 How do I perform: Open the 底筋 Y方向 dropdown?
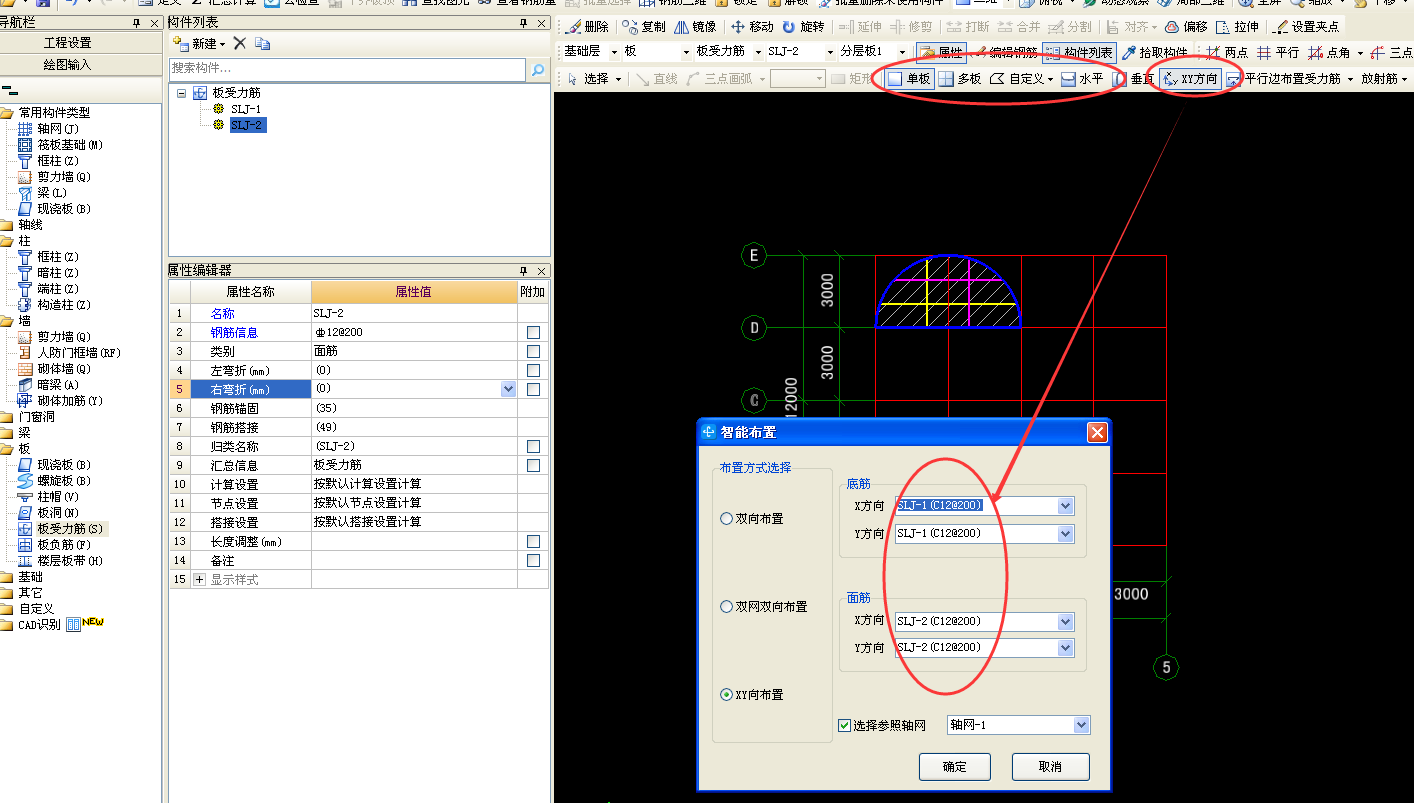1065,534
